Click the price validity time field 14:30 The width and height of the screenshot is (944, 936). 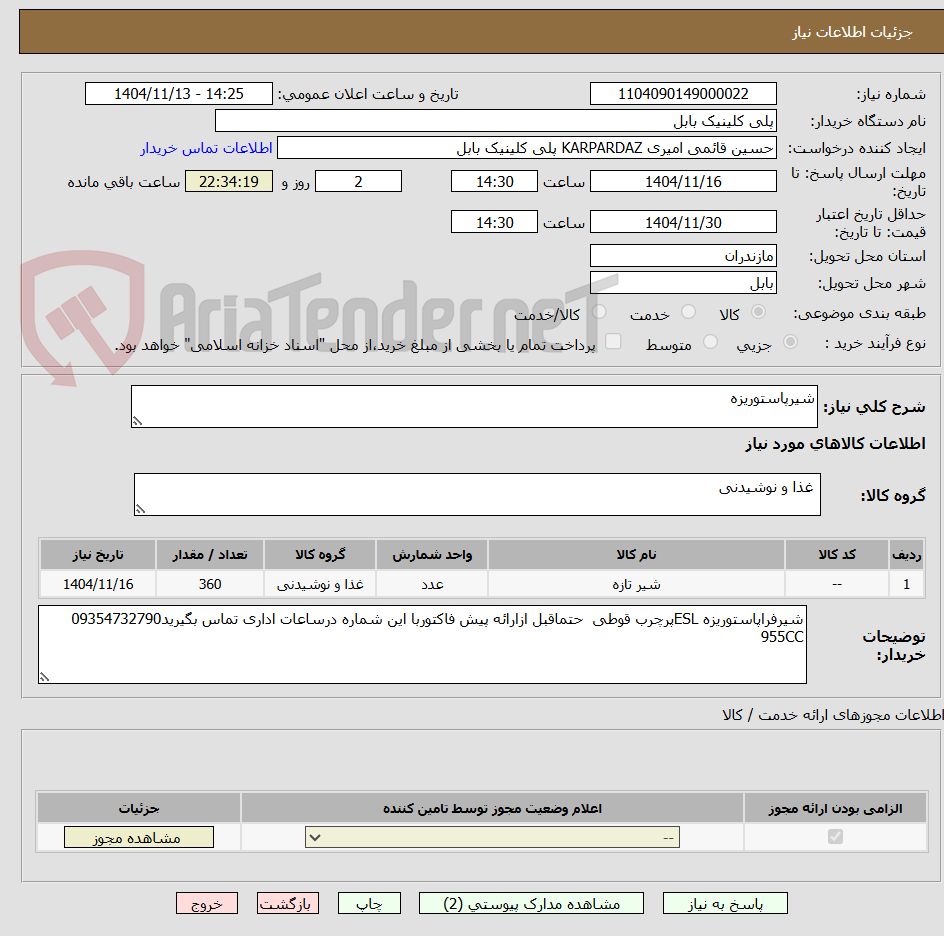point(494,222)
